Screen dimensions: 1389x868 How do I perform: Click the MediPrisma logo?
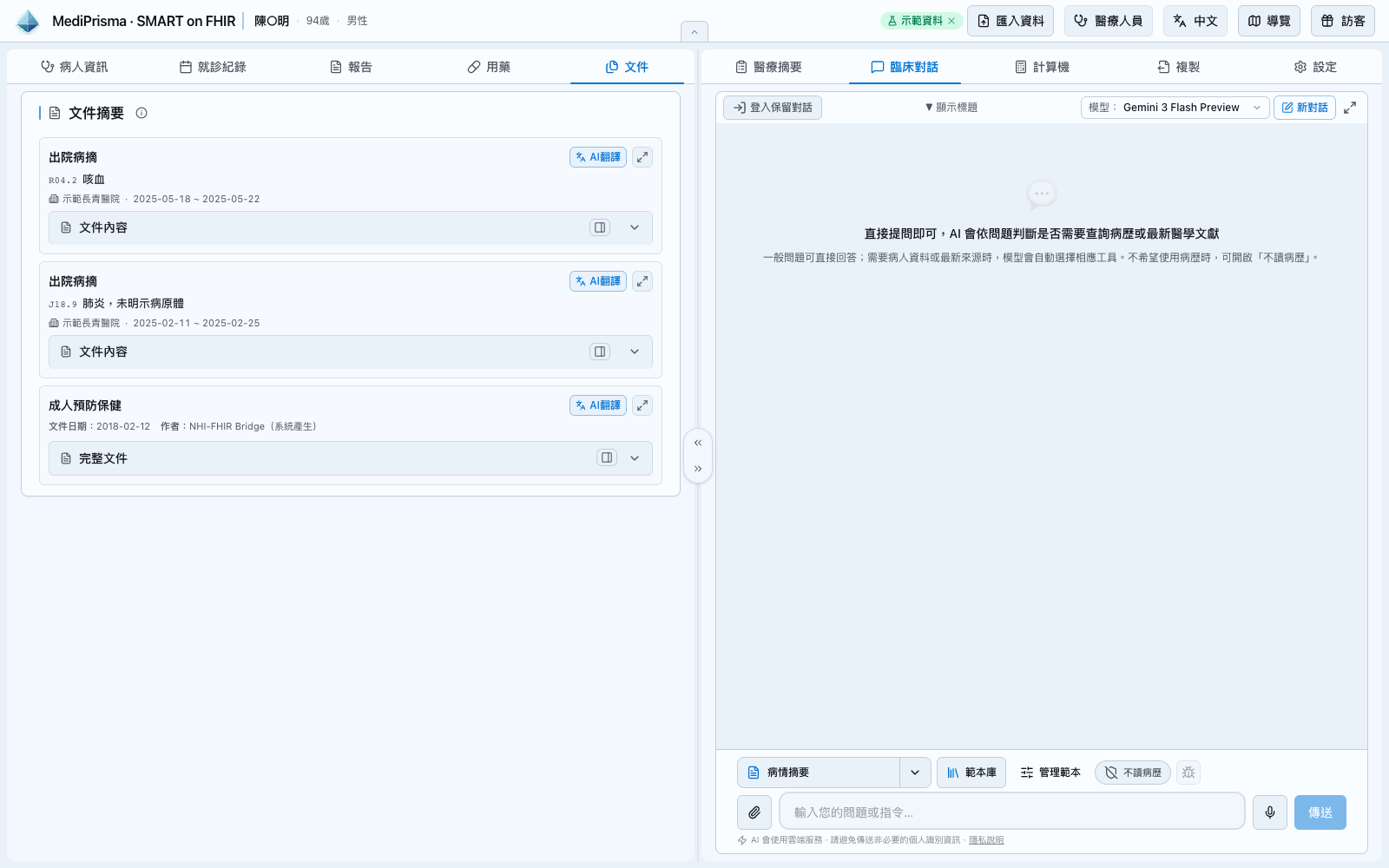pyautogui.click(x=28, y=21)
